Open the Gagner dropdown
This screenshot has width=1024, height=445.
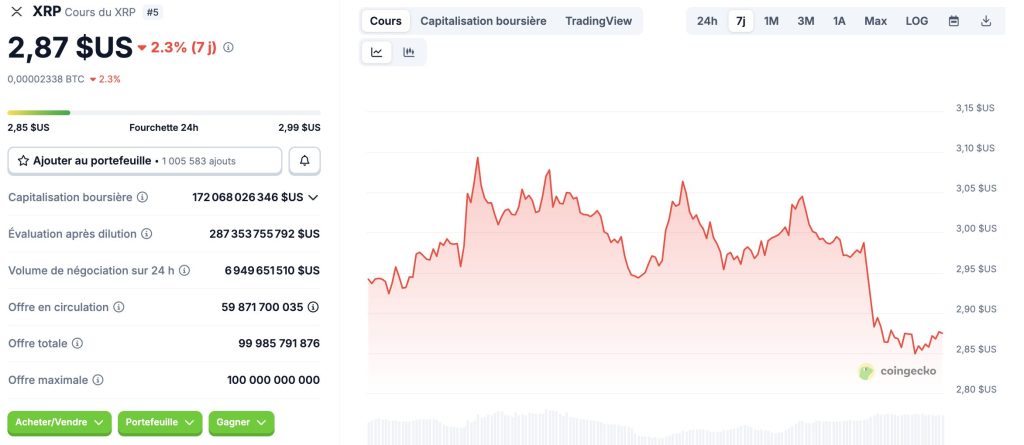click(241, 423)
